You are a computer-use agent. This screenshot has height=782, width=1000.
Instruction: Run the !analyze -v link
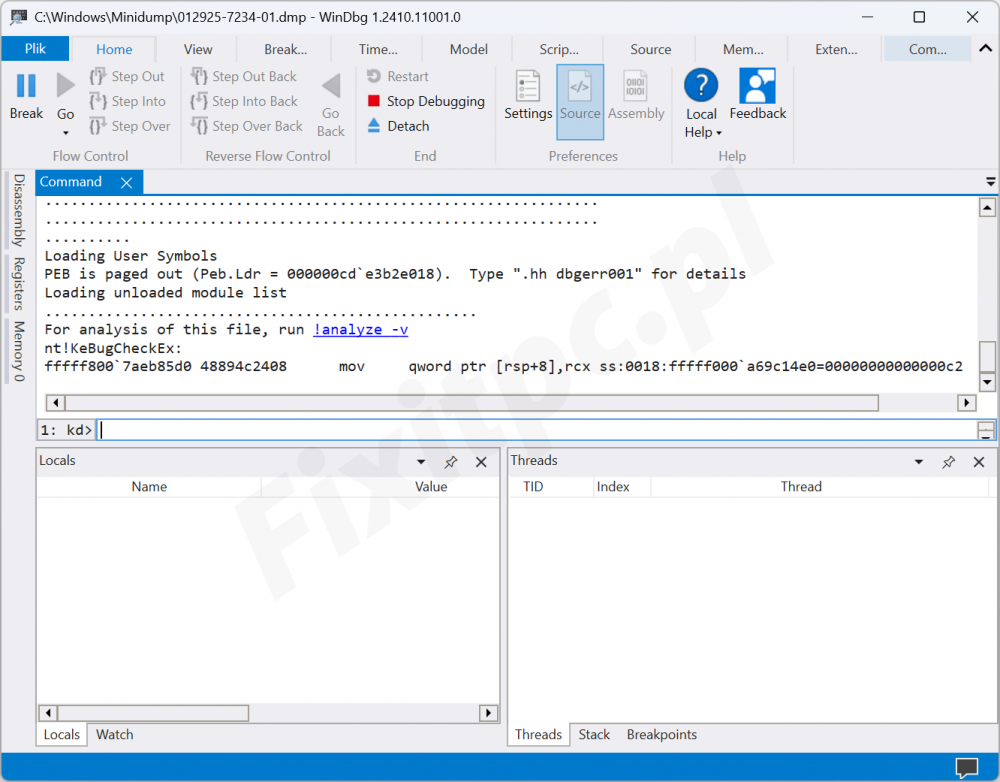pyautogui.click(x=360, y=330)
